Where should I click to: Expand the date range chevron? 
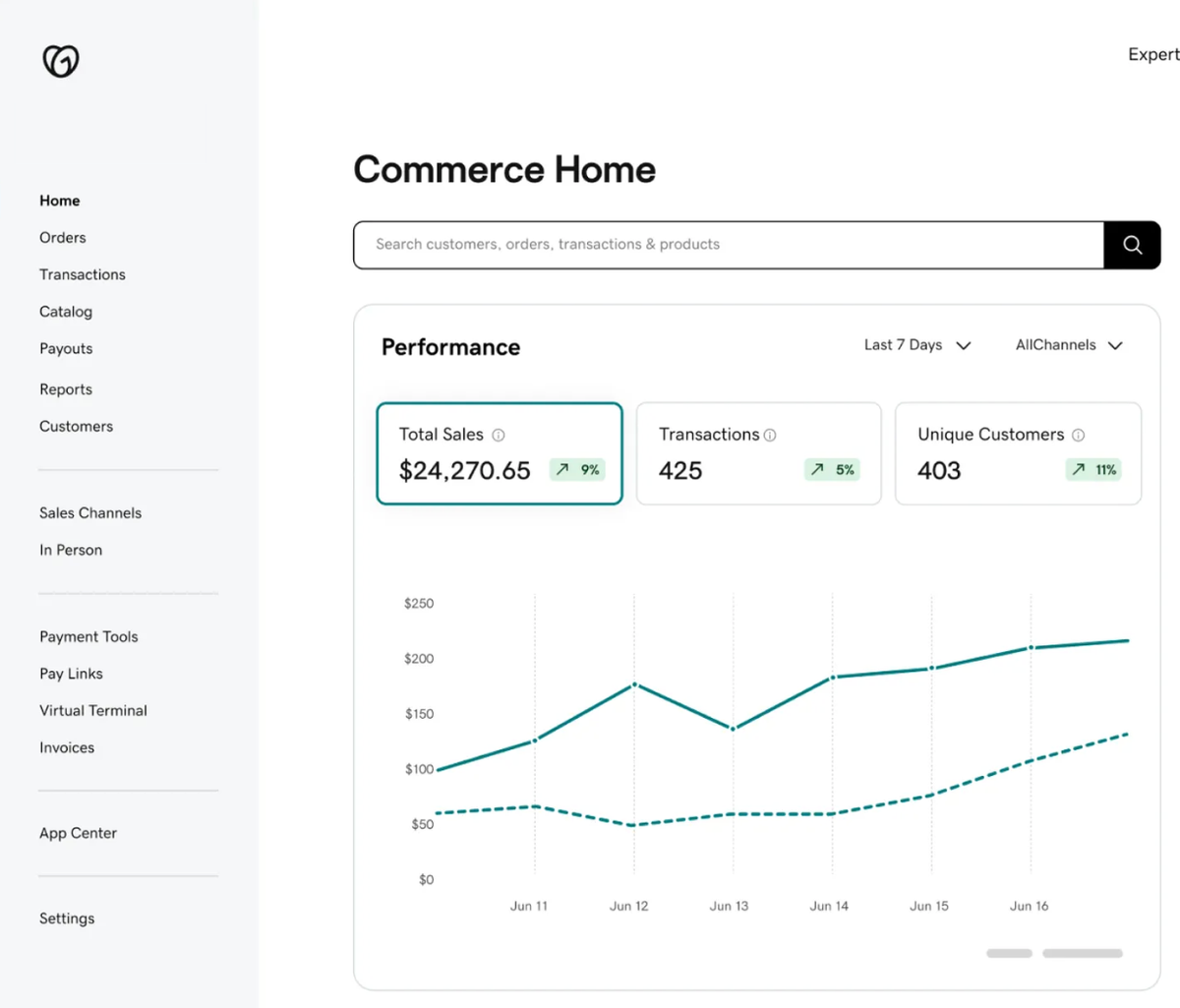coord(964,345)
